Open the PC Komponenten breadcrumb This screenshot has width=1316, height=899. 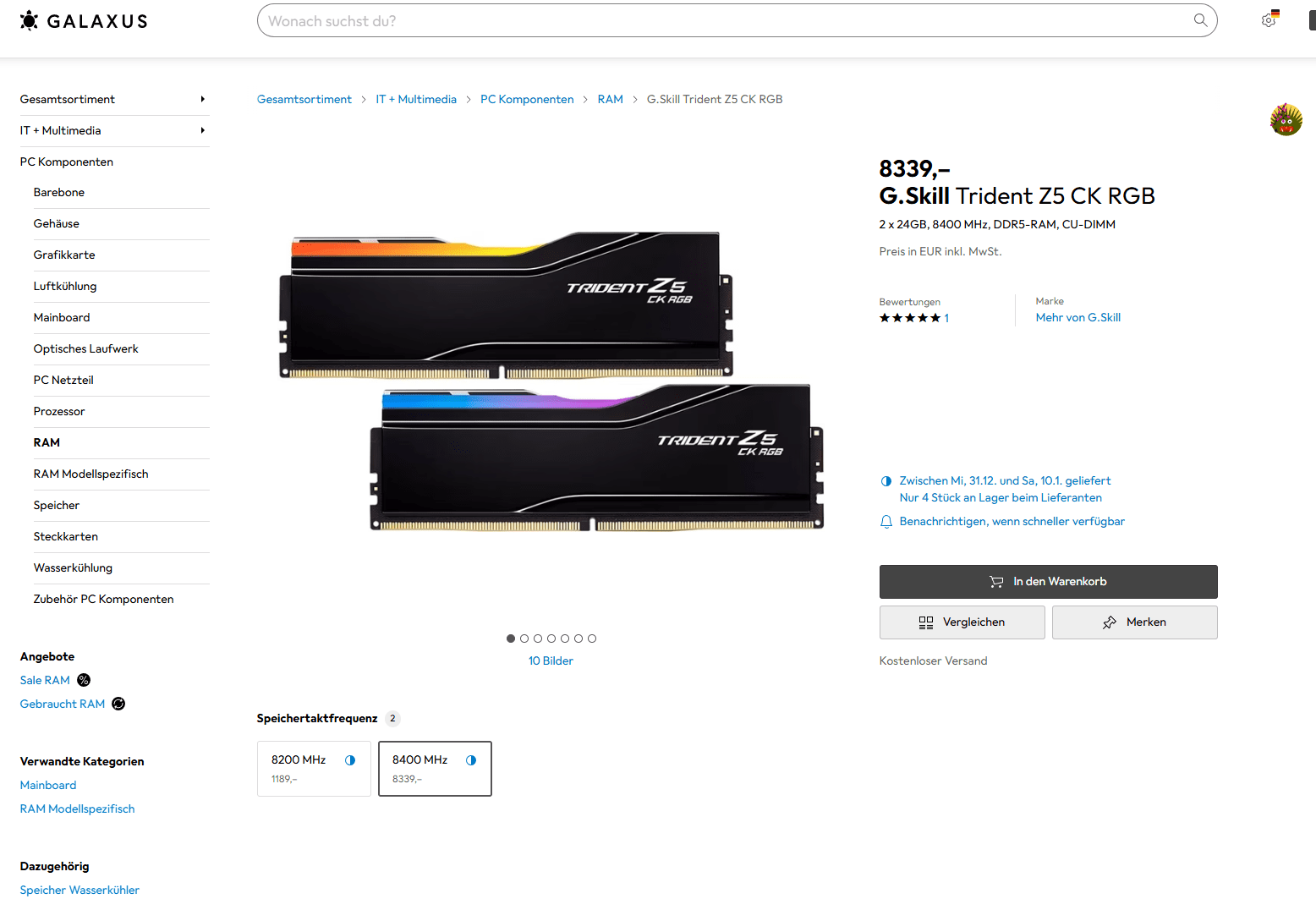[x=527, y=99]
